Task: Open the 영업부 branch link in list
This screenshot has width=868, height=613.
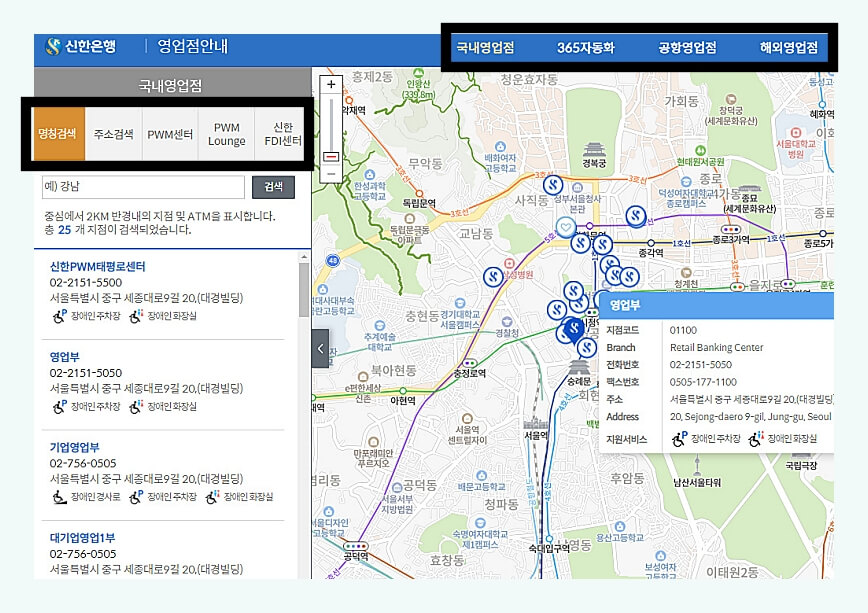Action: (64, 357)
